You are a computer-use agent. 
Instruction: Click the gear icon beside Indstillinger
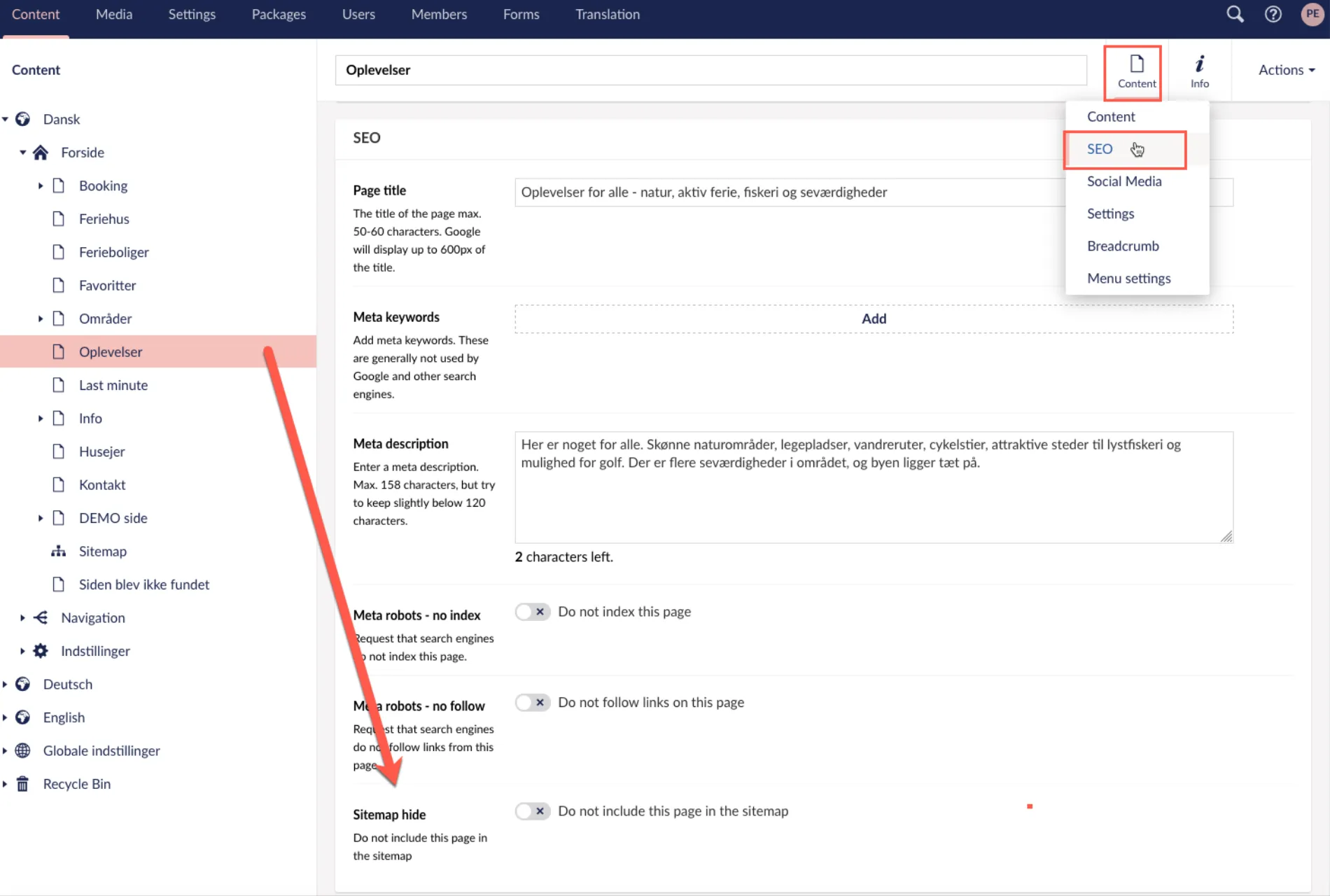click(41, 651)
